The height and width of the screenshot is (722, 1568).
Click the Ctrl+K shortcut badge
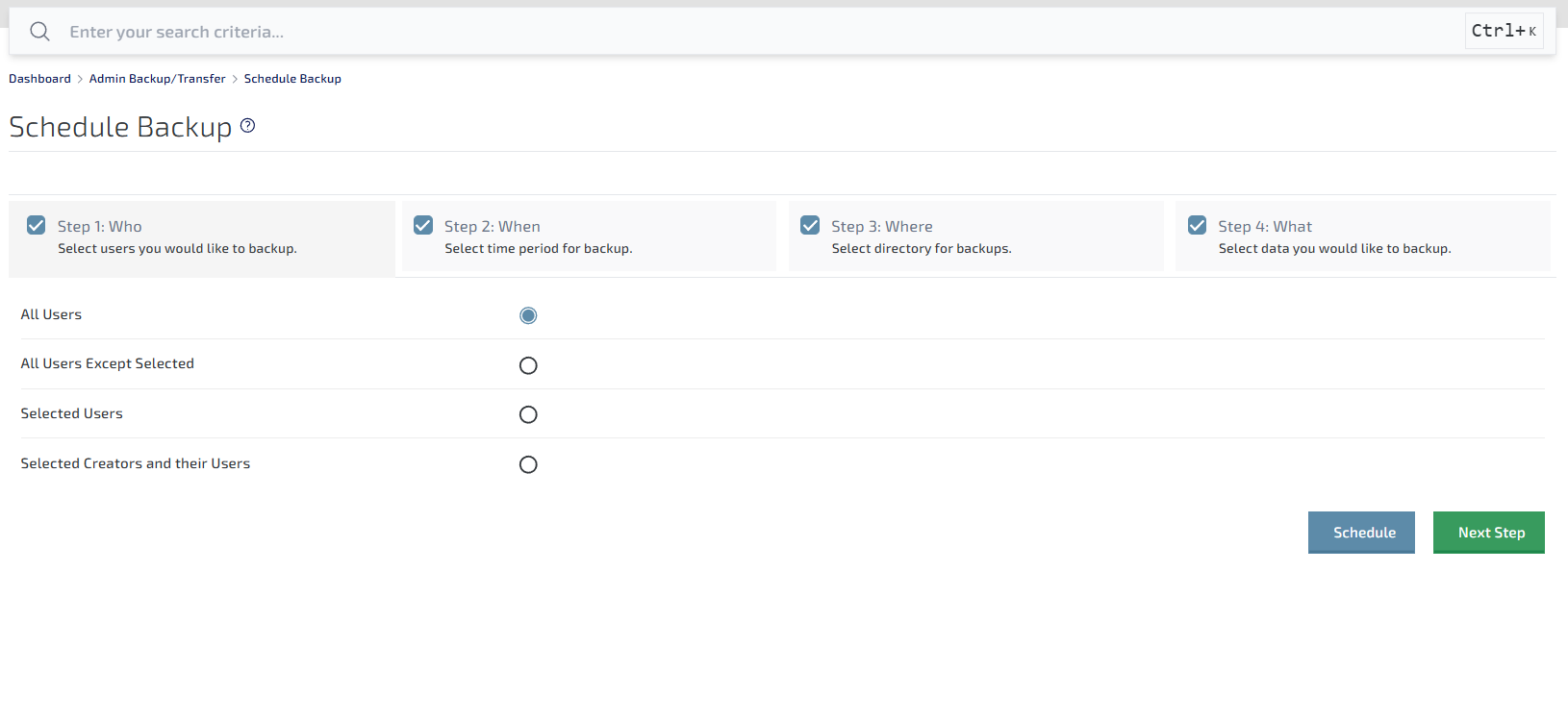click(1504, 31)
